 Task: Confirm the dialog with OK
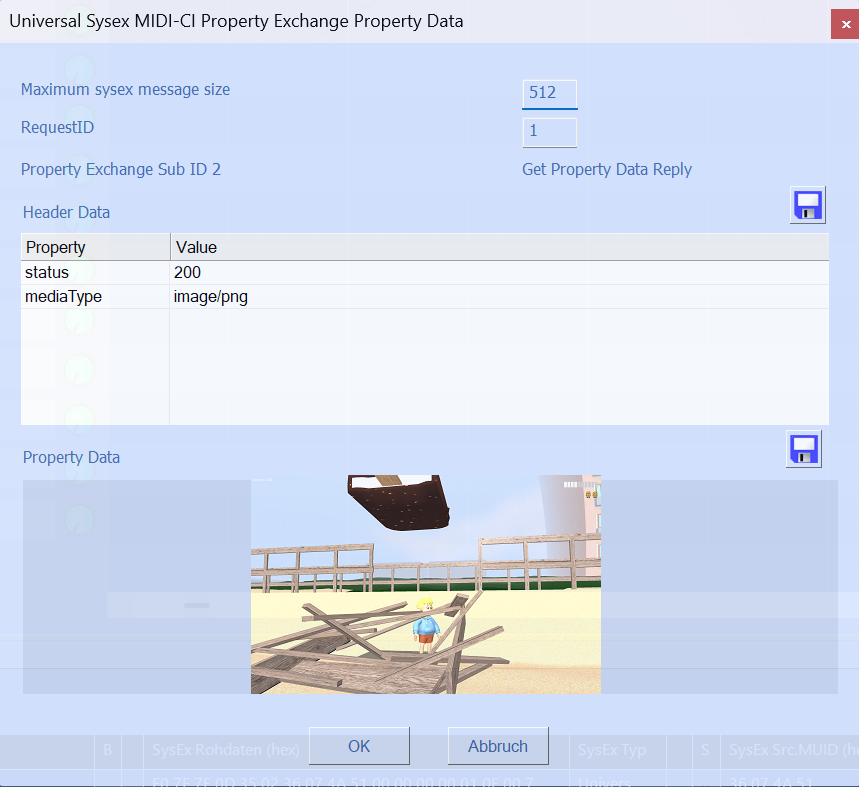coord(359,746)
